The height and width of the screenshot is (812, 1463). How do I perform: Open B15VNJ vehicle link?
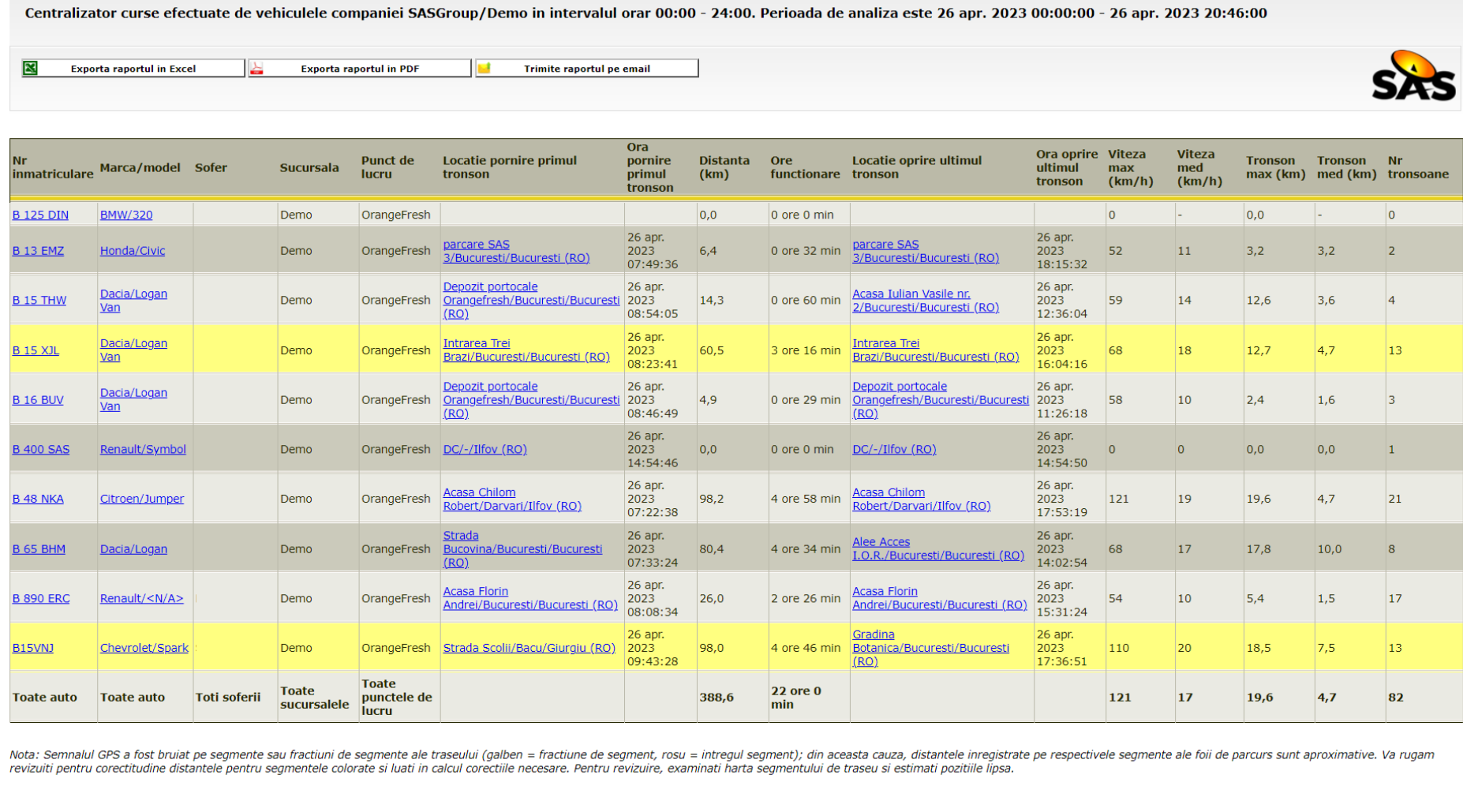pyautogui.click(x=33, y=648)
